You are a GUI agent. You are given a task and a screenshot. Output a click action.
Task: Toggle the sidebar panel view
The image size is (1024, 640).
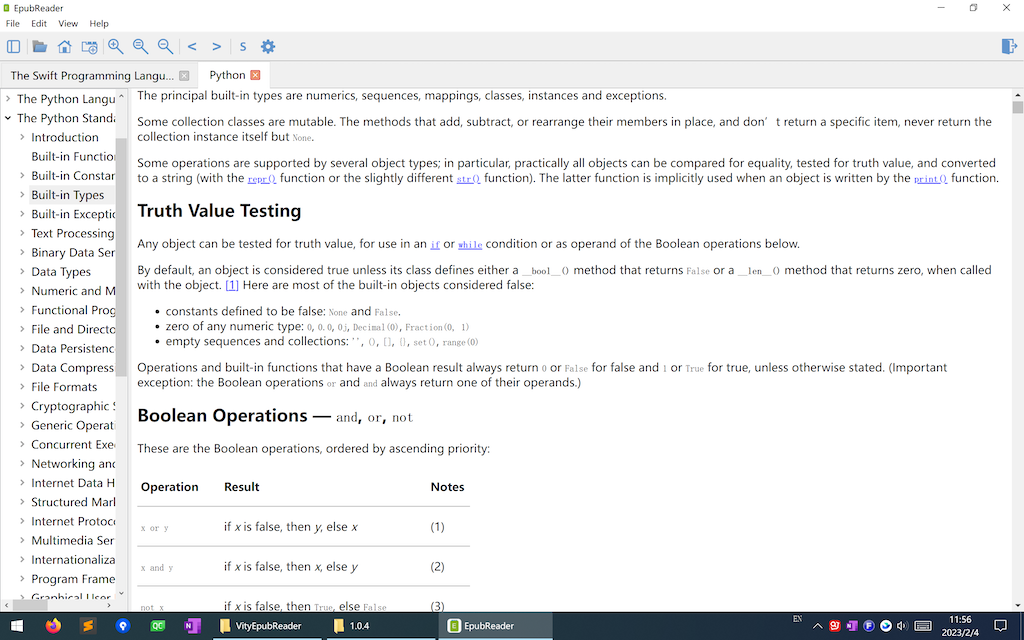13,46
